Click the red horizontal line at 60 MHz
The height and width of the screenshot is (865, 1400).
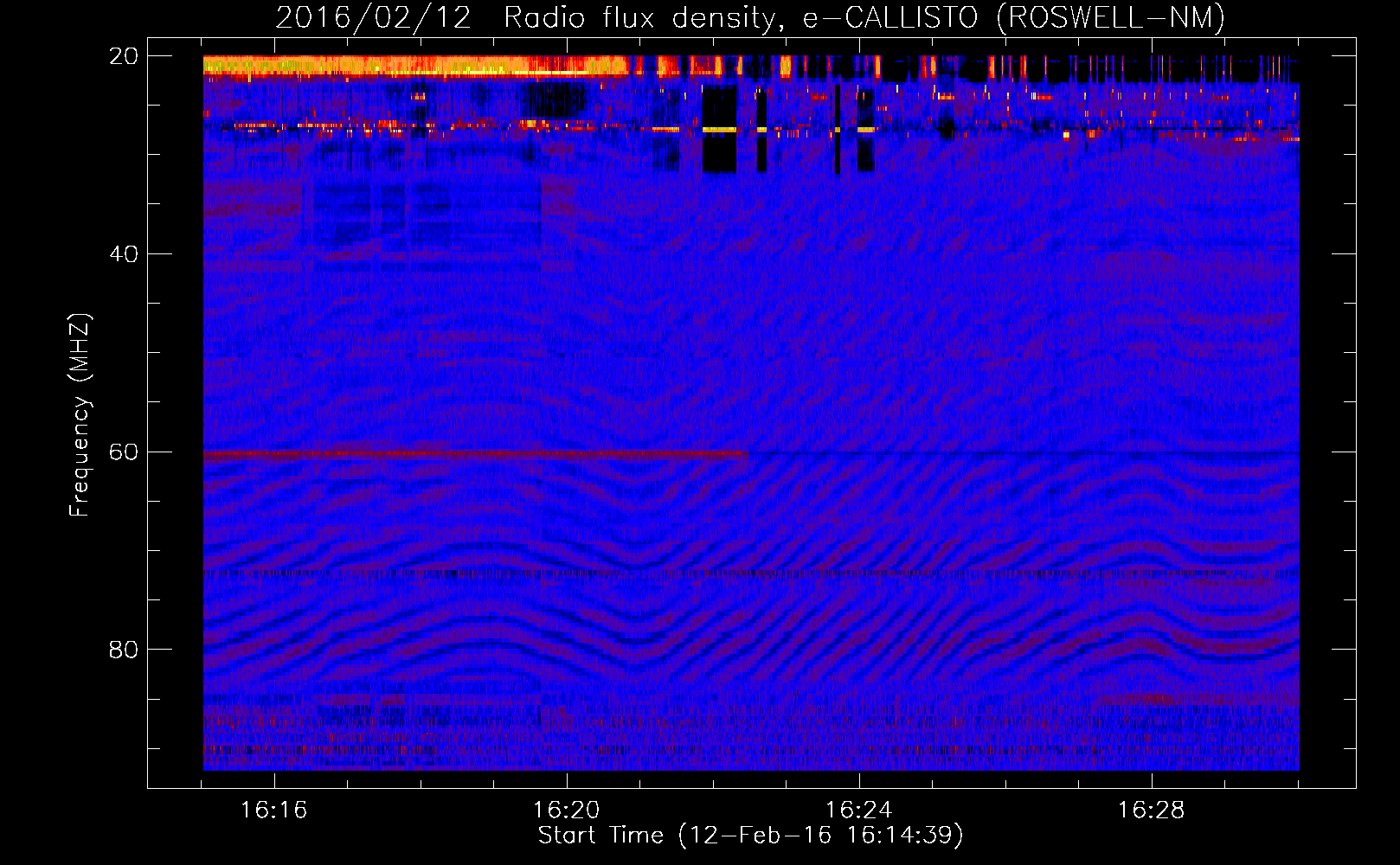click(x=476, y=452)
